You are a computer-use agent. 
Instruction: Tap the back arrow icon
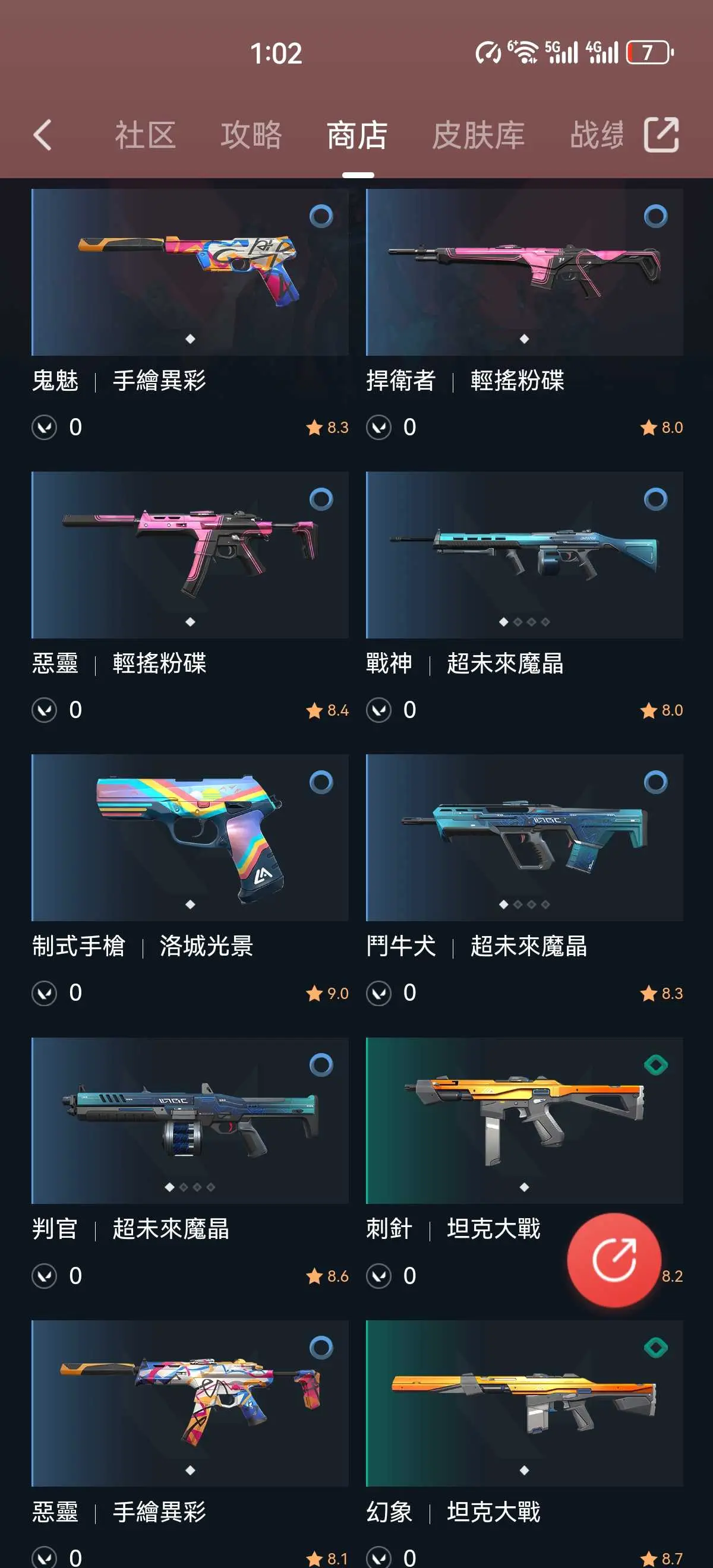click(42, 134)
